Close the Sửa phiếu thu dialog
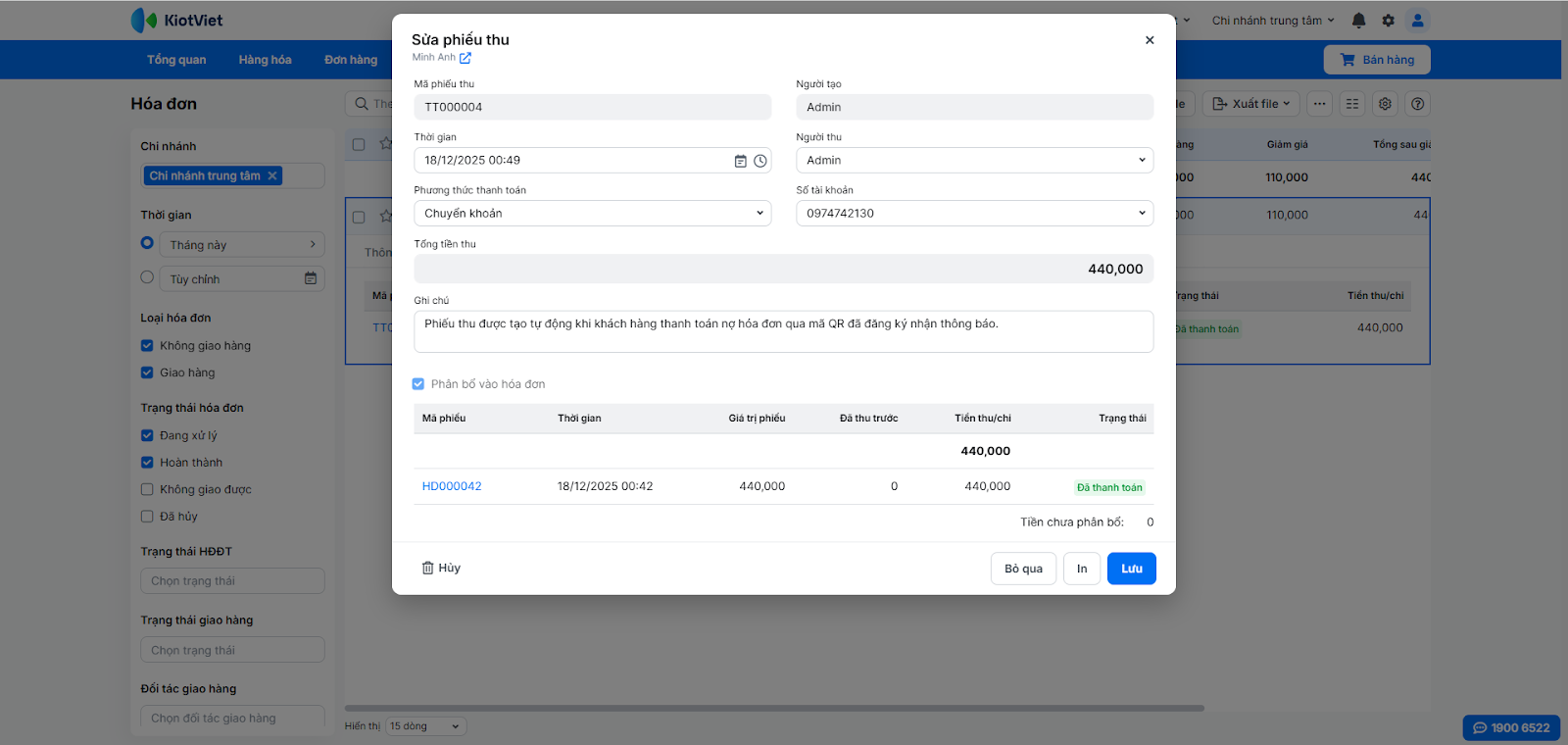Image resolution: width=1568 pixels, height=745 pixels. click(x=1150, y=40)
